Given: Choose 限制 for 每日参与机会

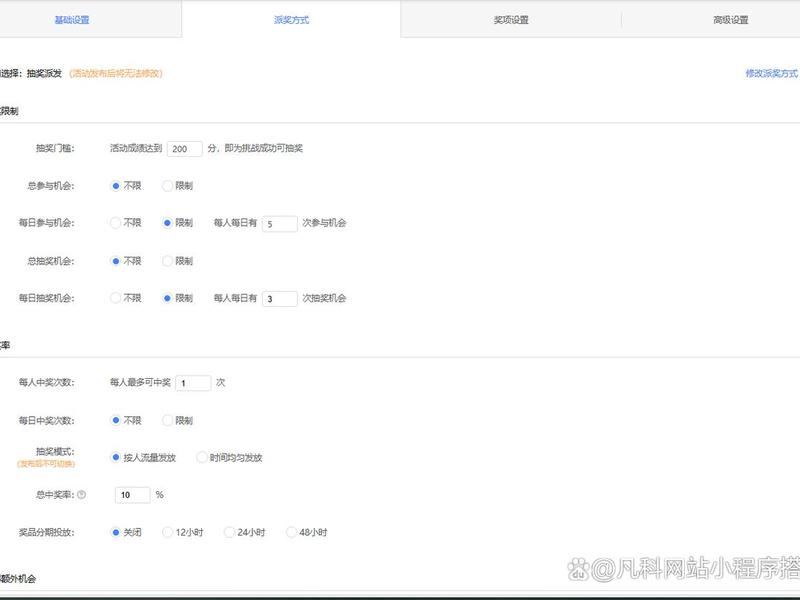Looking at the screenshot, I should [x=167, y=223].
